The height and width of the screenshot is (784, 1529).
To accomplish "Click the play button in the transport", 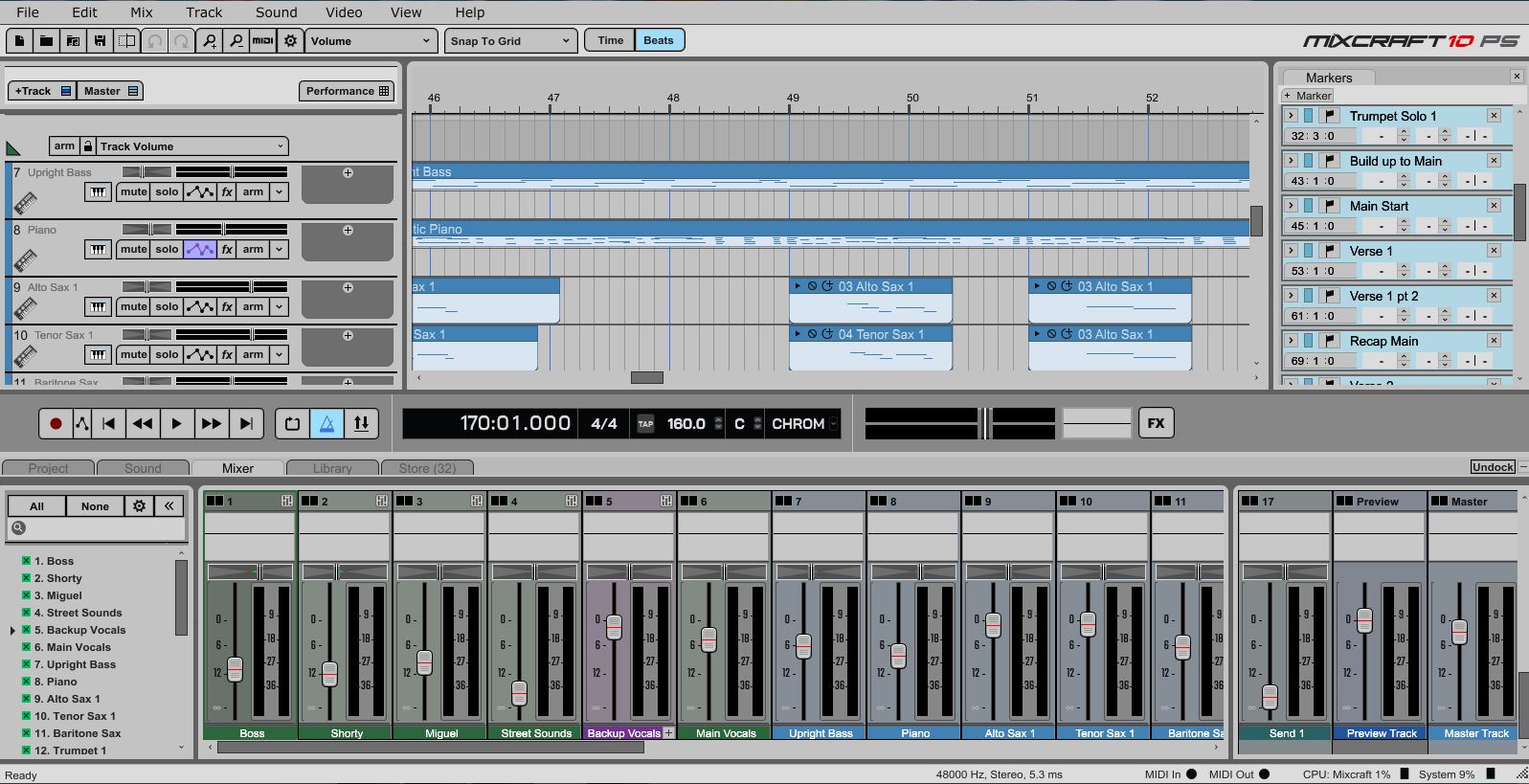I will (176, 423).
